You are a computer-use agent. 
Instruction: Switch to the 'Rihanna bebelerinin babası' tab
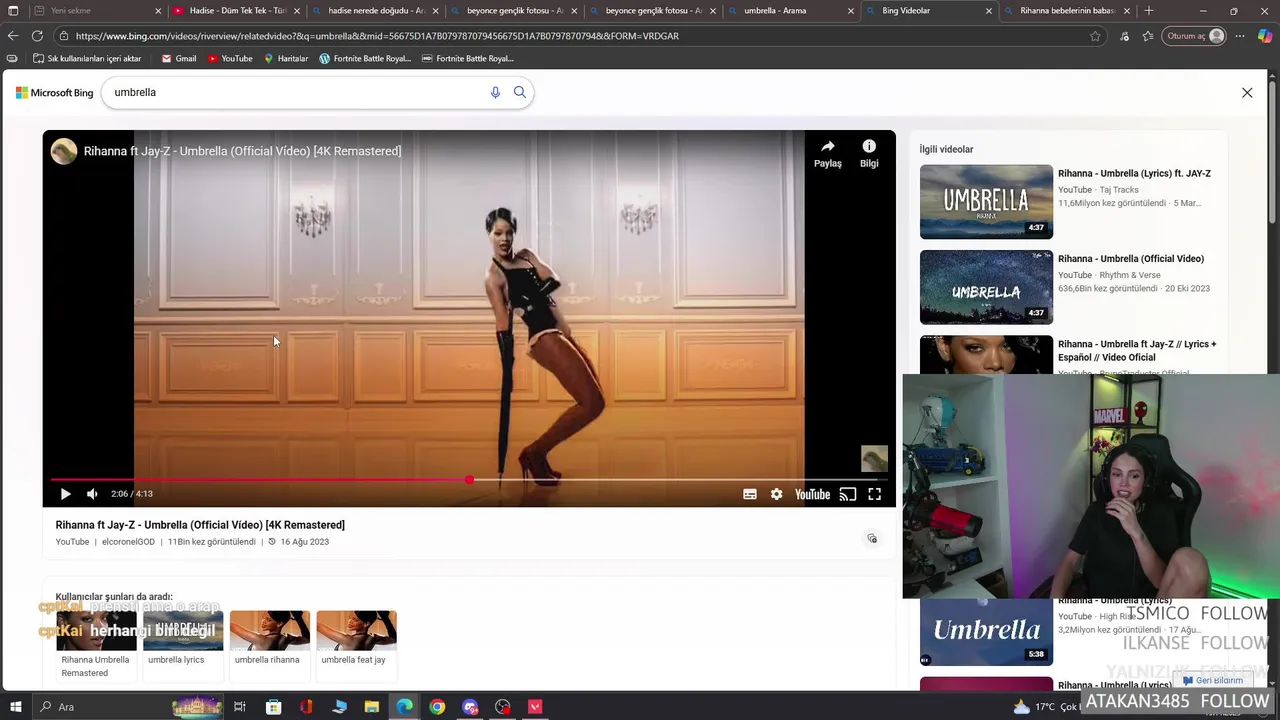click(x=1067, y=11)
